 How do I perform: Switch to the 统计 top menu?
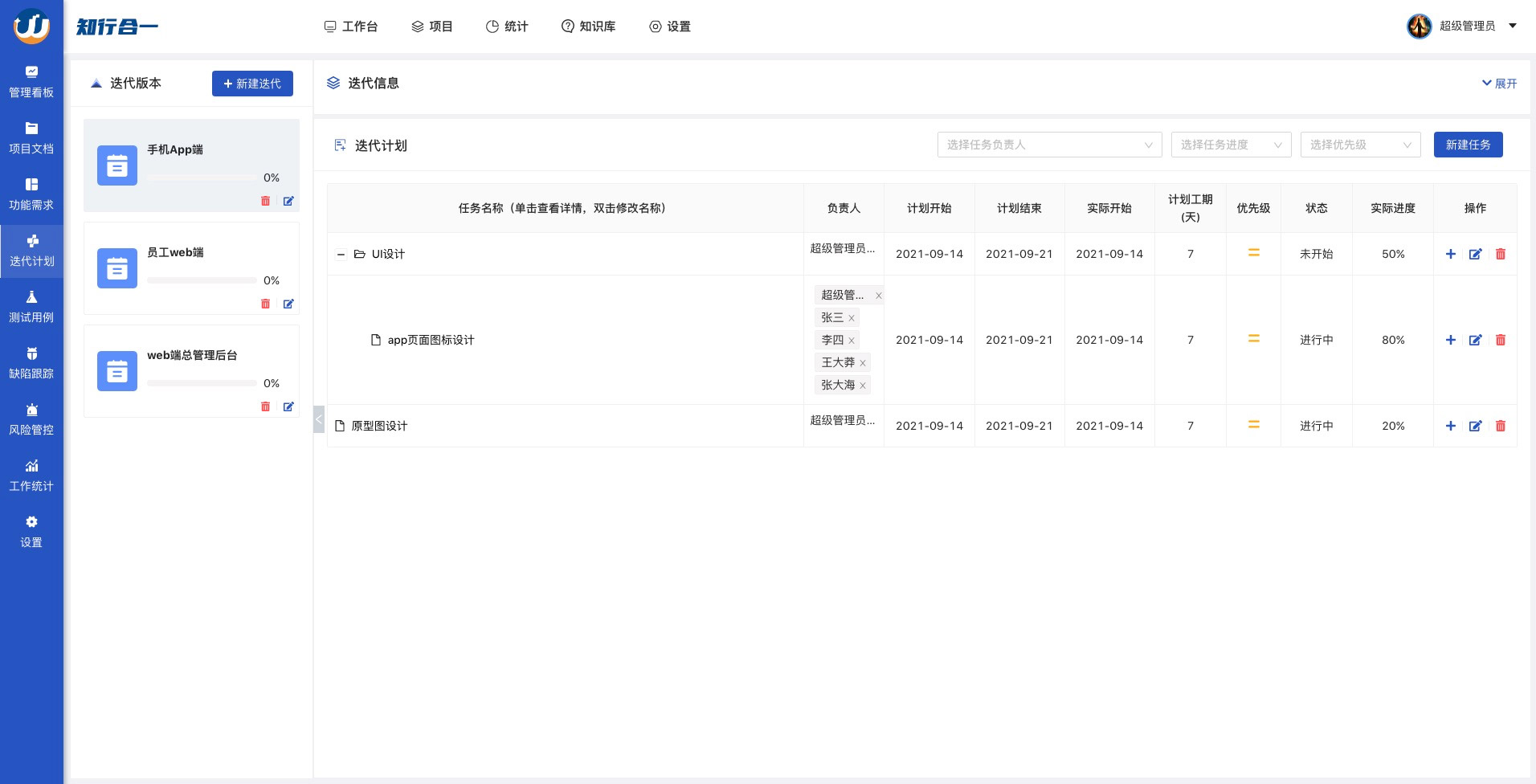click(507, 27)
